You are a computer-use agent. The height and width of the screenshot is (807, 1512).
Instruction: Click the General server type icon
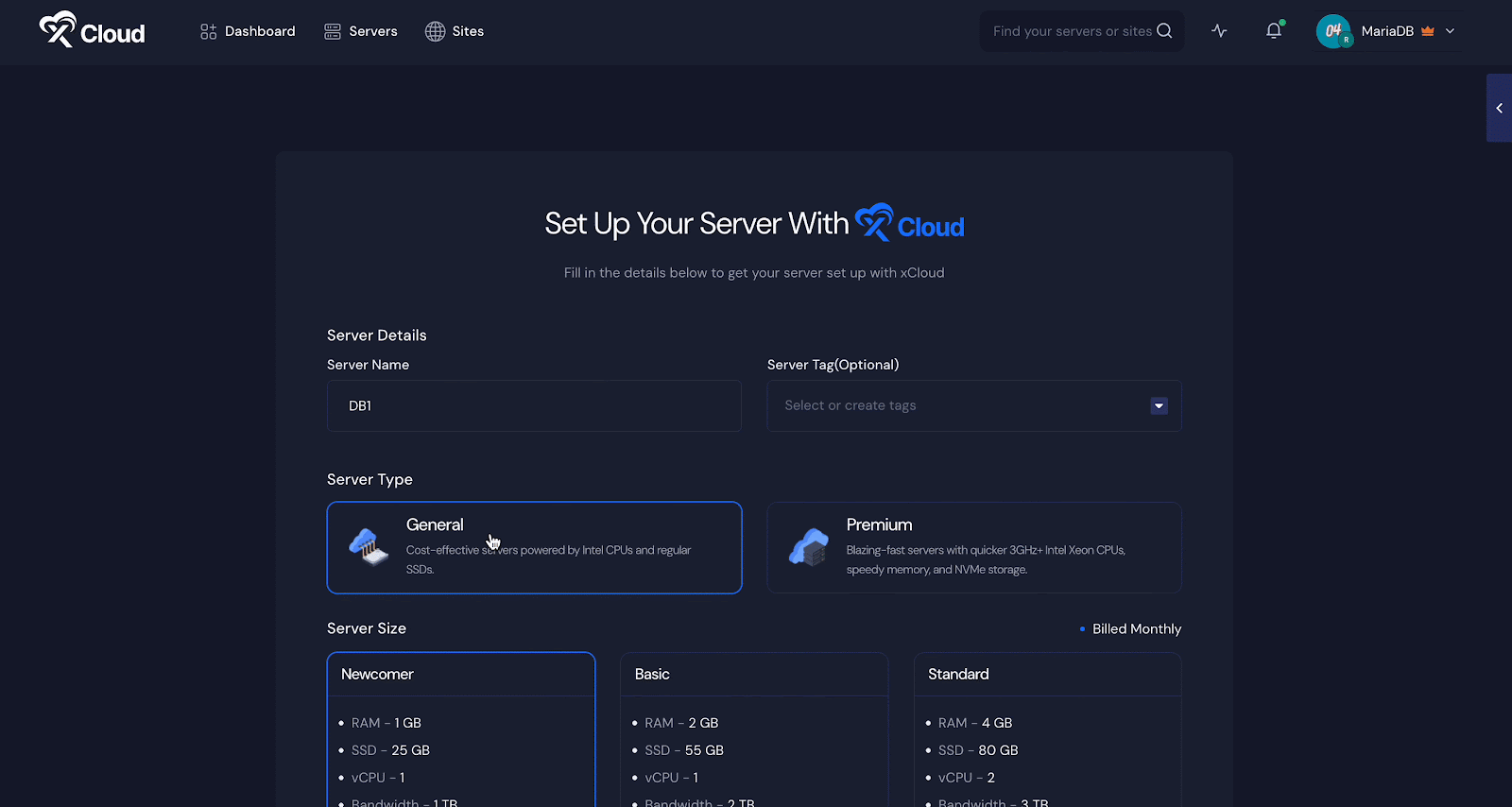point(369,547)
